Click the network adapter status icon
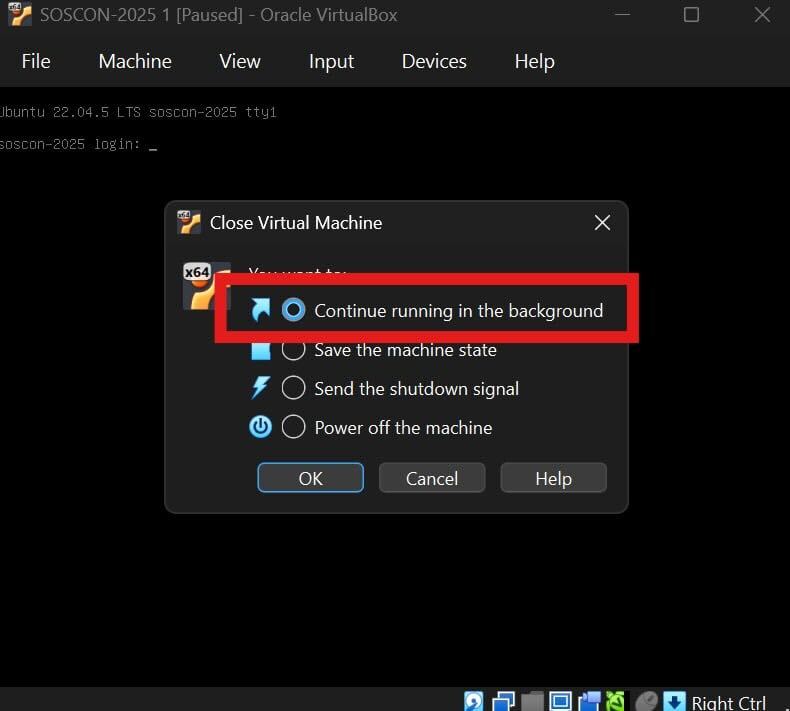This screenshot has width=790, height=711. pos(503,701)
